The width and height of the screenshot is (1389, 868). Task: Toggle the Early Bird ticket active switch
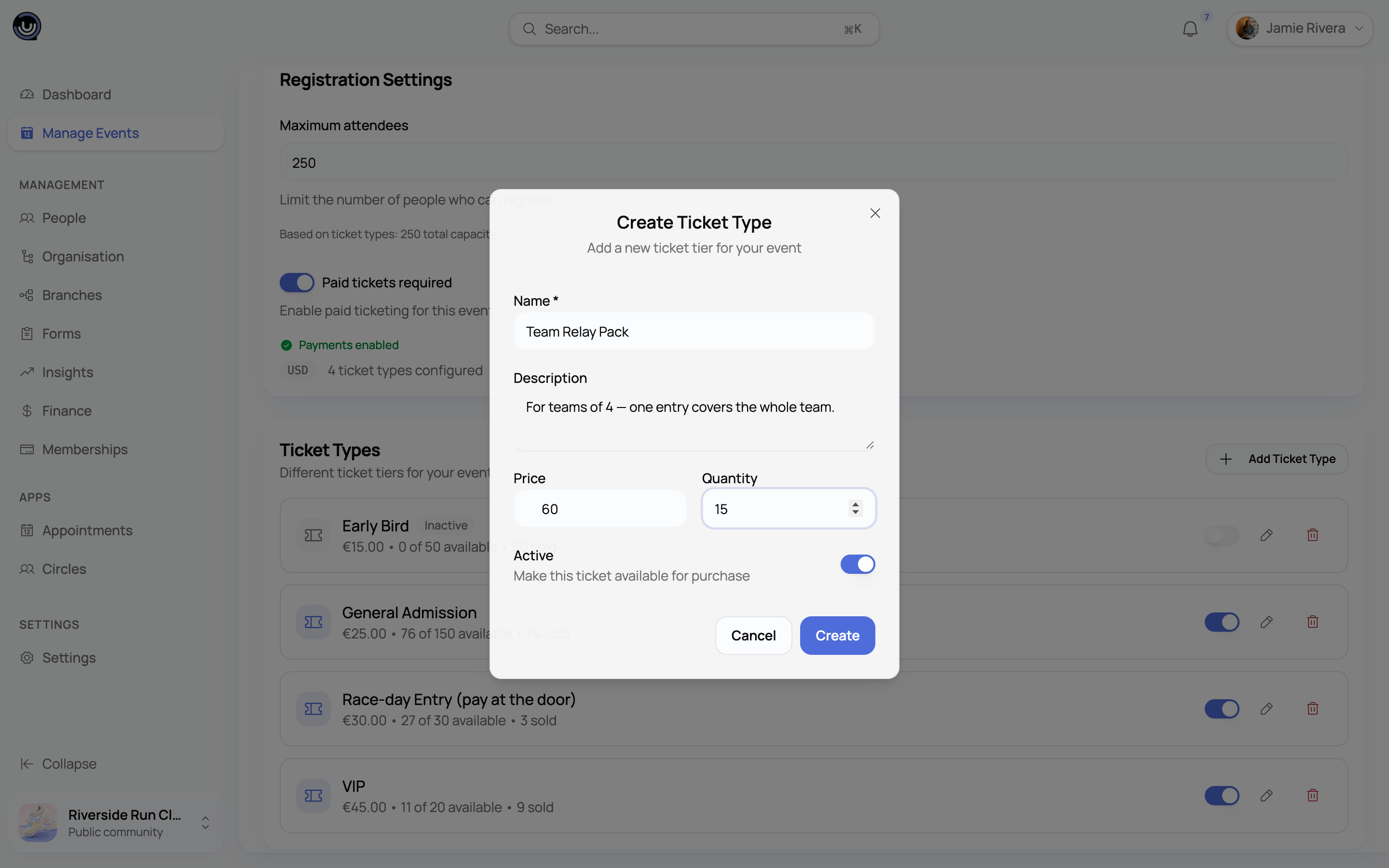1222,535
